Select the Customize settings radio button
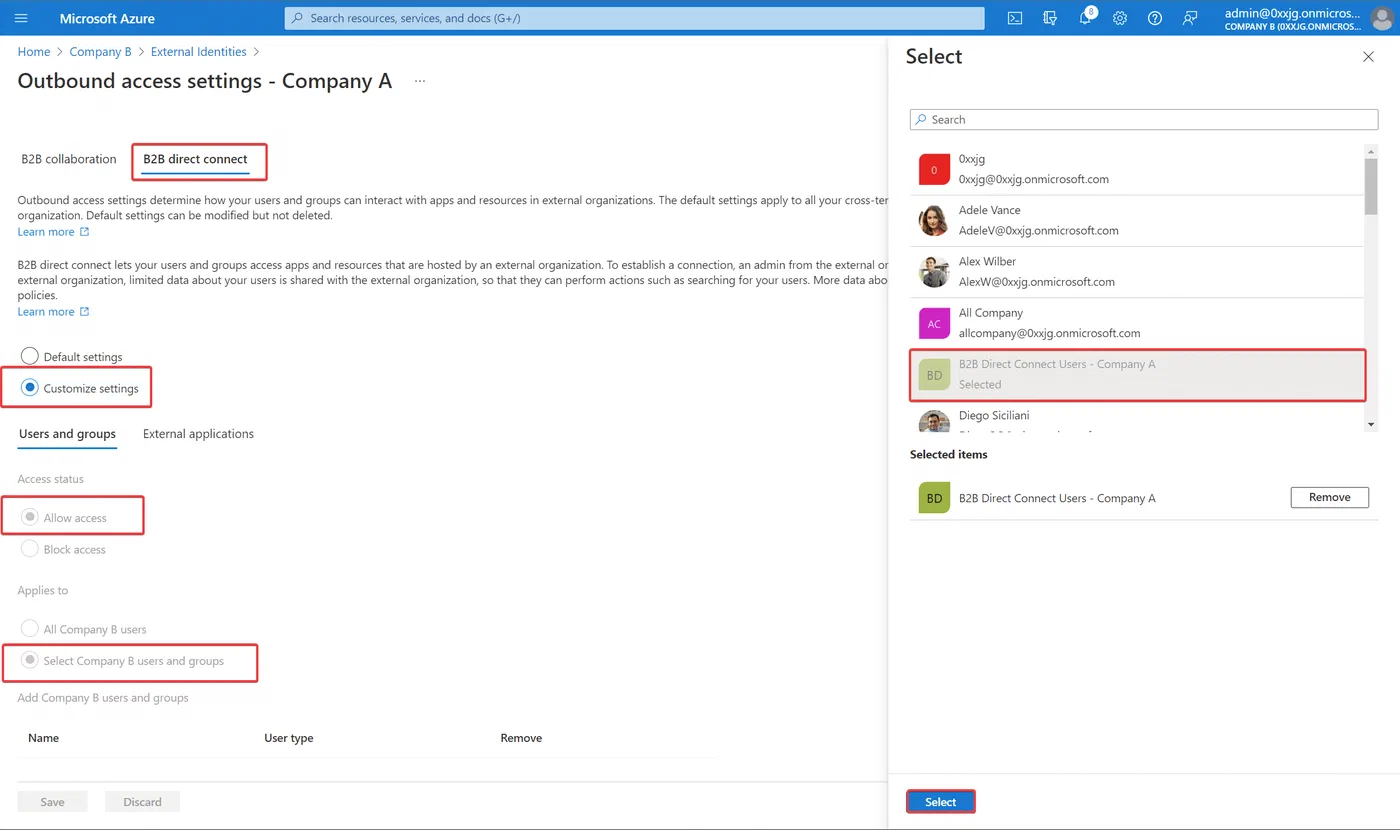1400x830 pixels. 30,388
